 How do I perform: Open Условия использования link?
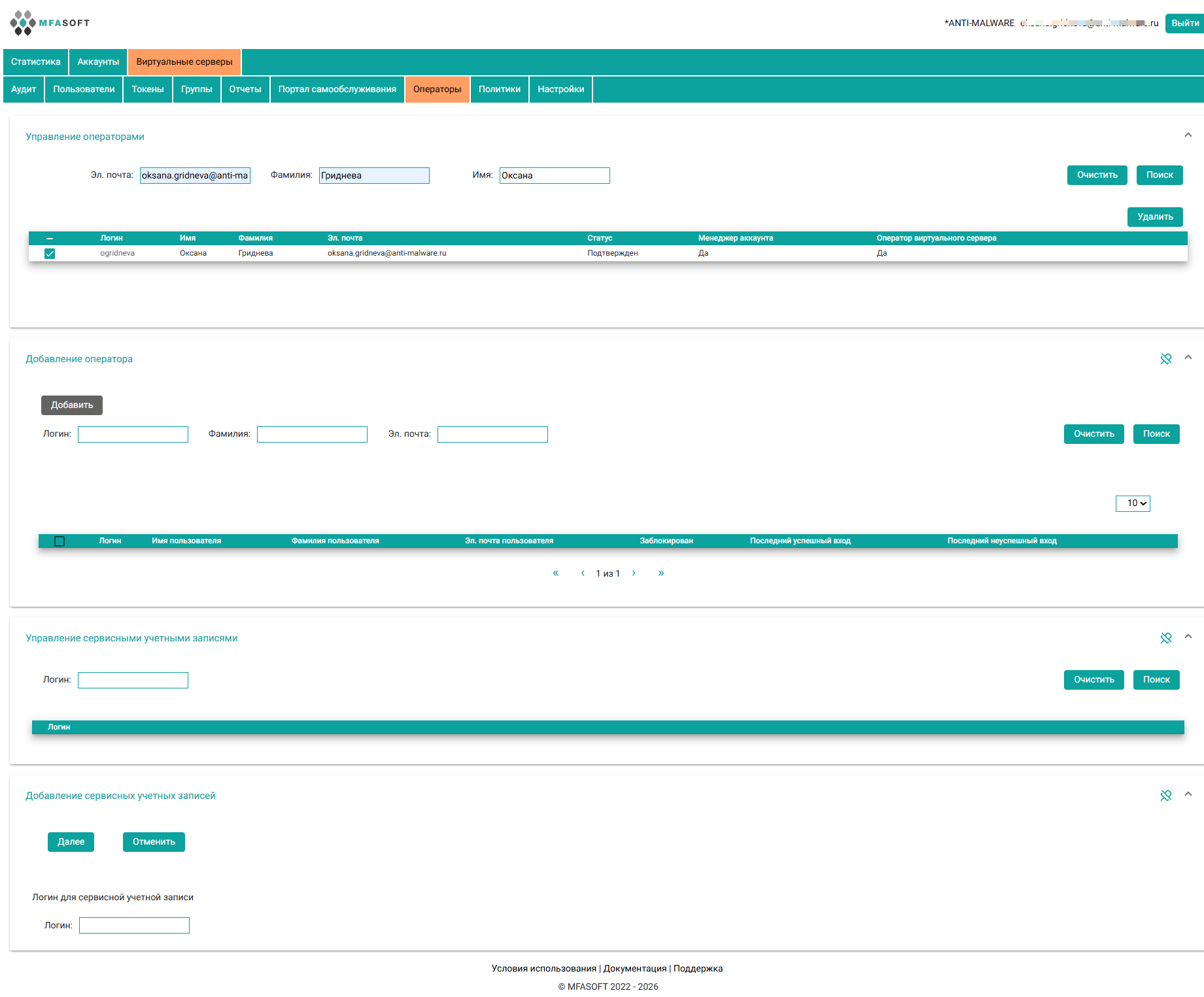click(x=544, y=969)
